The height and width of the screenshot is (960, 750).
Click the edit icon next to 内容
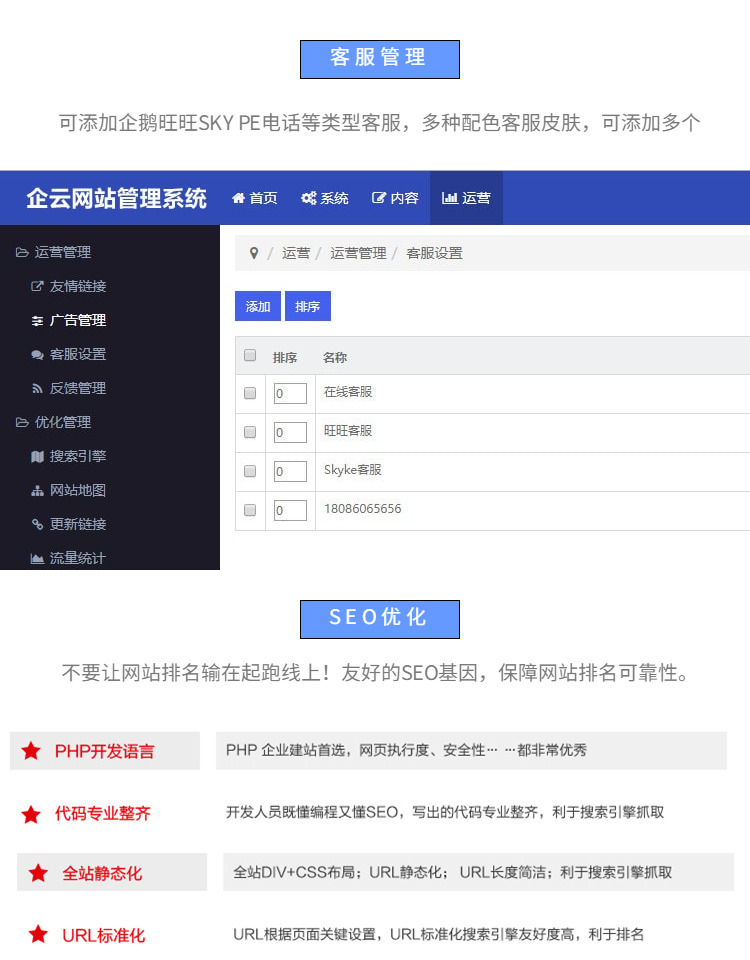379,198
